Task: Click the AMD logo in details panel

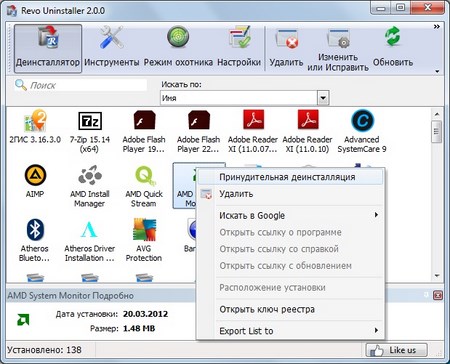Action: coord(23,320)
